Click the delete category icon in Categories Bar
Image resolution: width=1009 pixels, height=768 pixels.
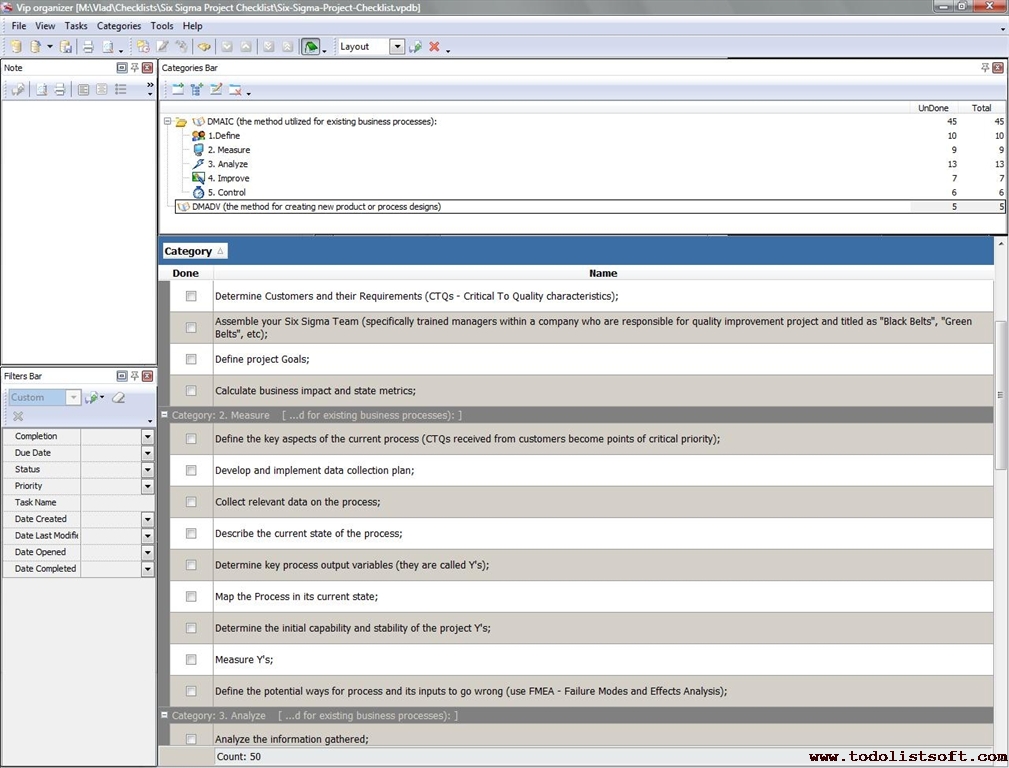tap(235, 90)
